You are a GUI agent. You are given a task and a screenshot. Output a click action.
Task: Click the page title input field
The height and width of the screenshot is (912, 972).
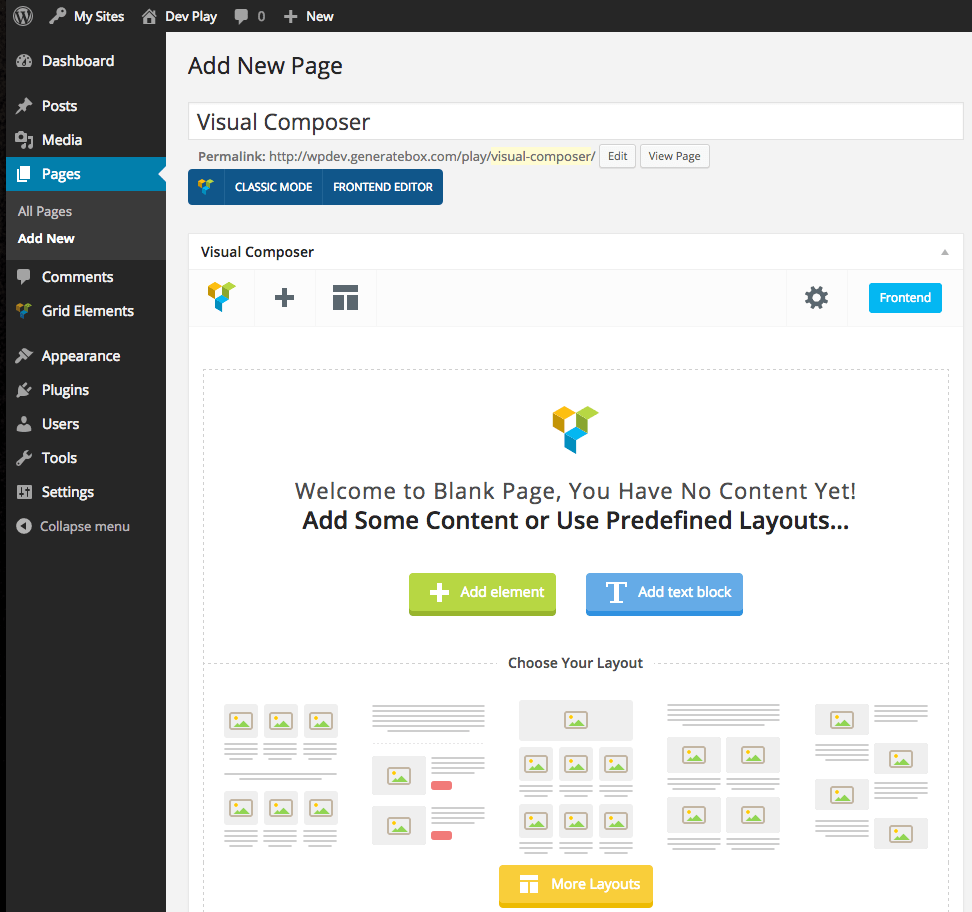pyautogui.click(x=575, y=119)
